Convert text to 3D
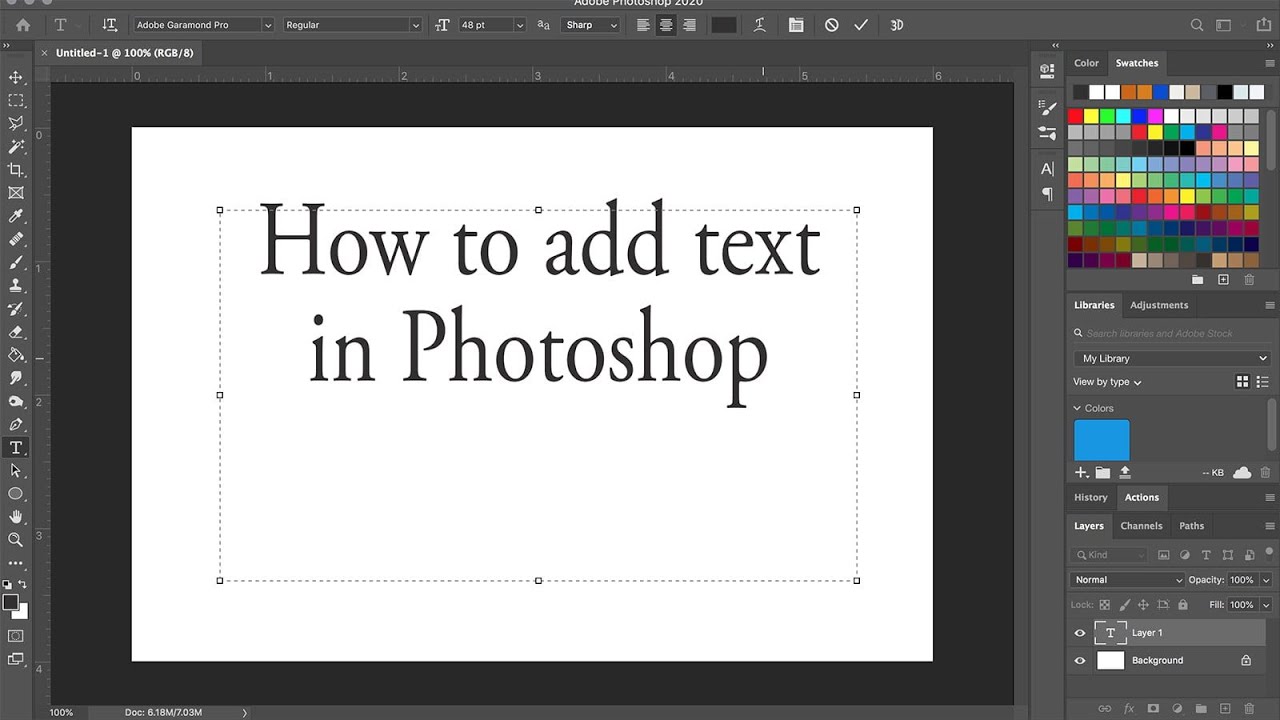This screenshot has width=1280, height=720. pyautogui.click(x=897, y=25)
